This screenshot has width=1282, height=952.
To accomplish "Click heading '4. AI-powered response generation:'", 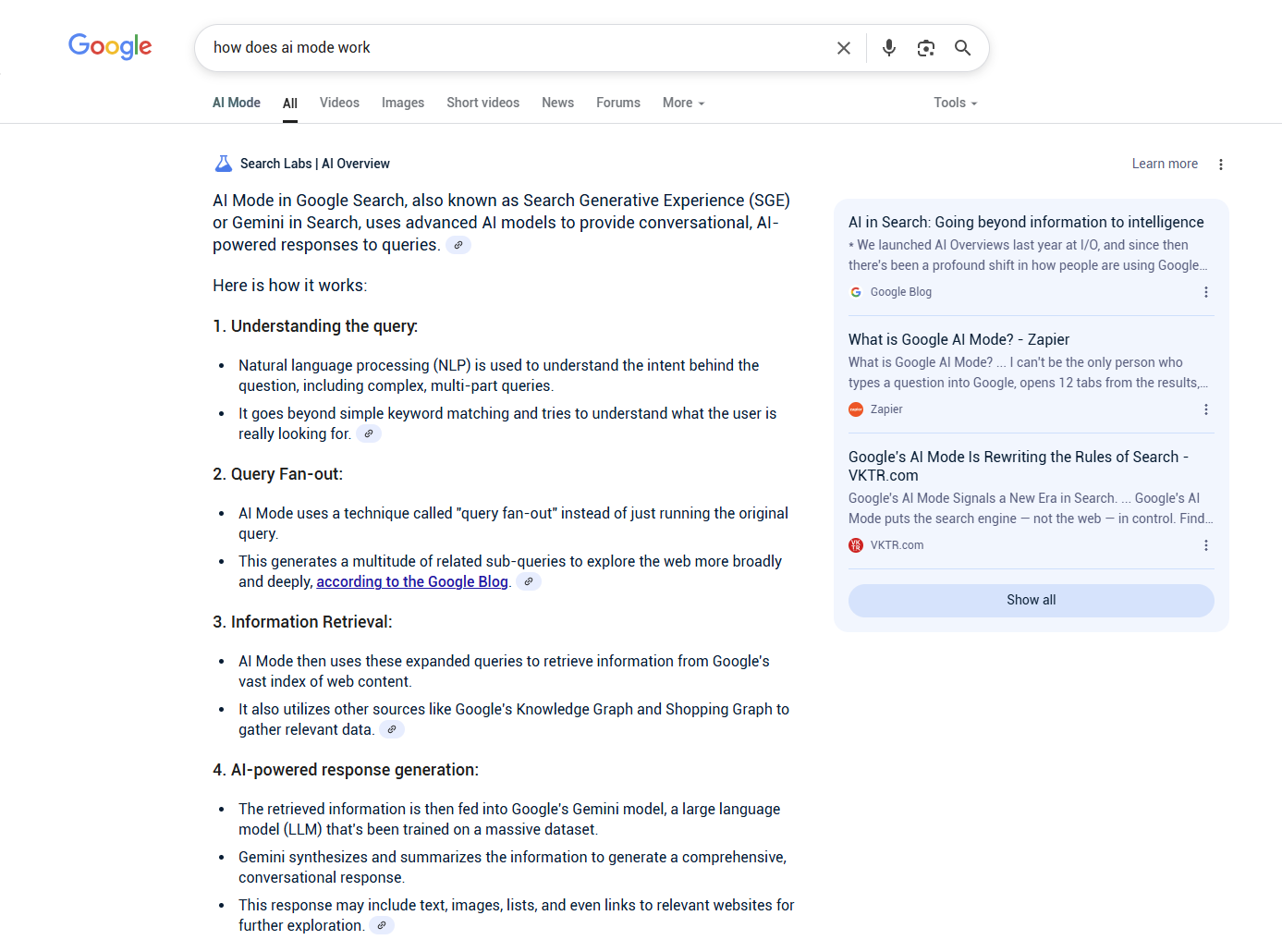I will [x=346, y=770].
